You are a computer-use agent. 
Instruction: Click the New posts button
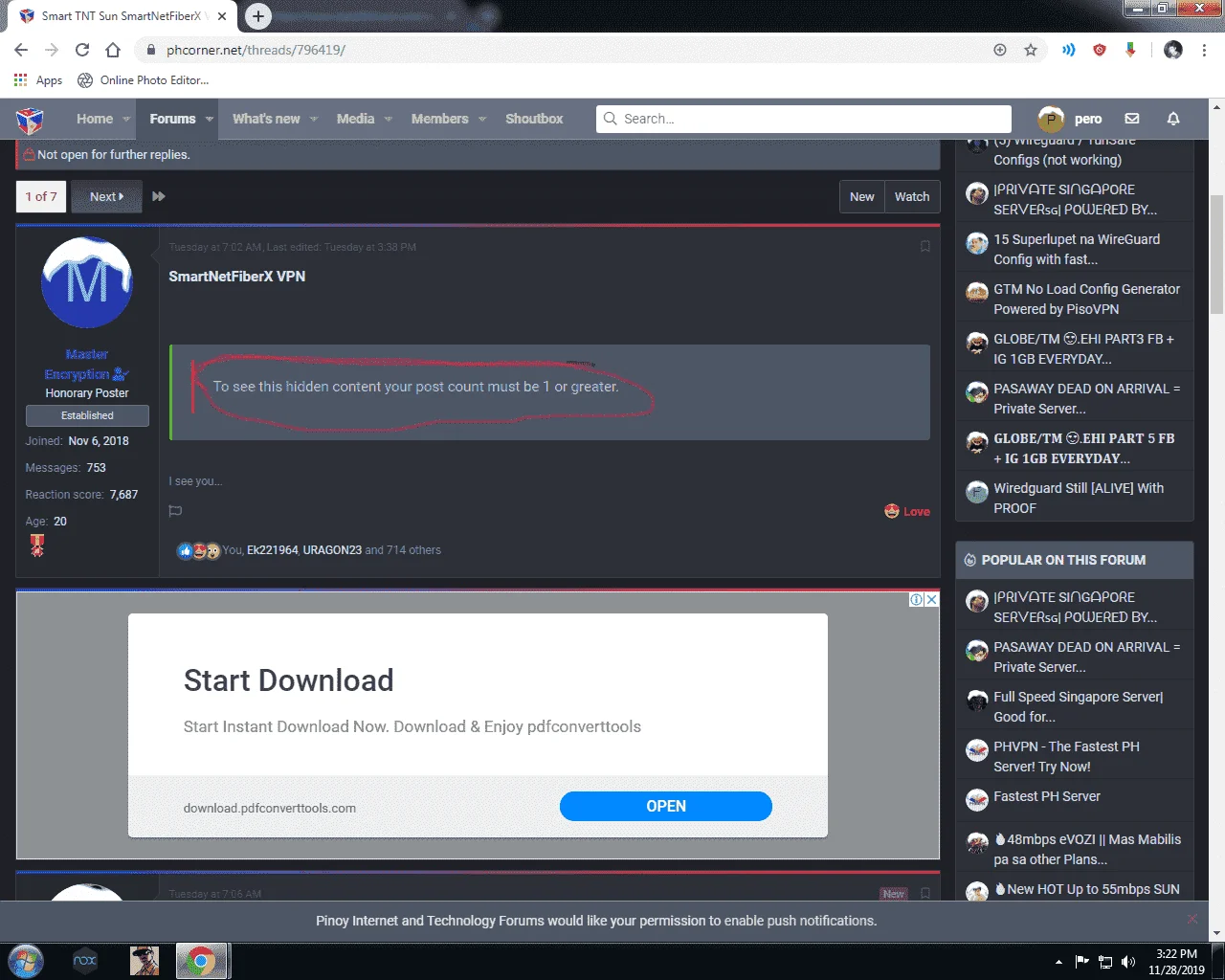862,196
